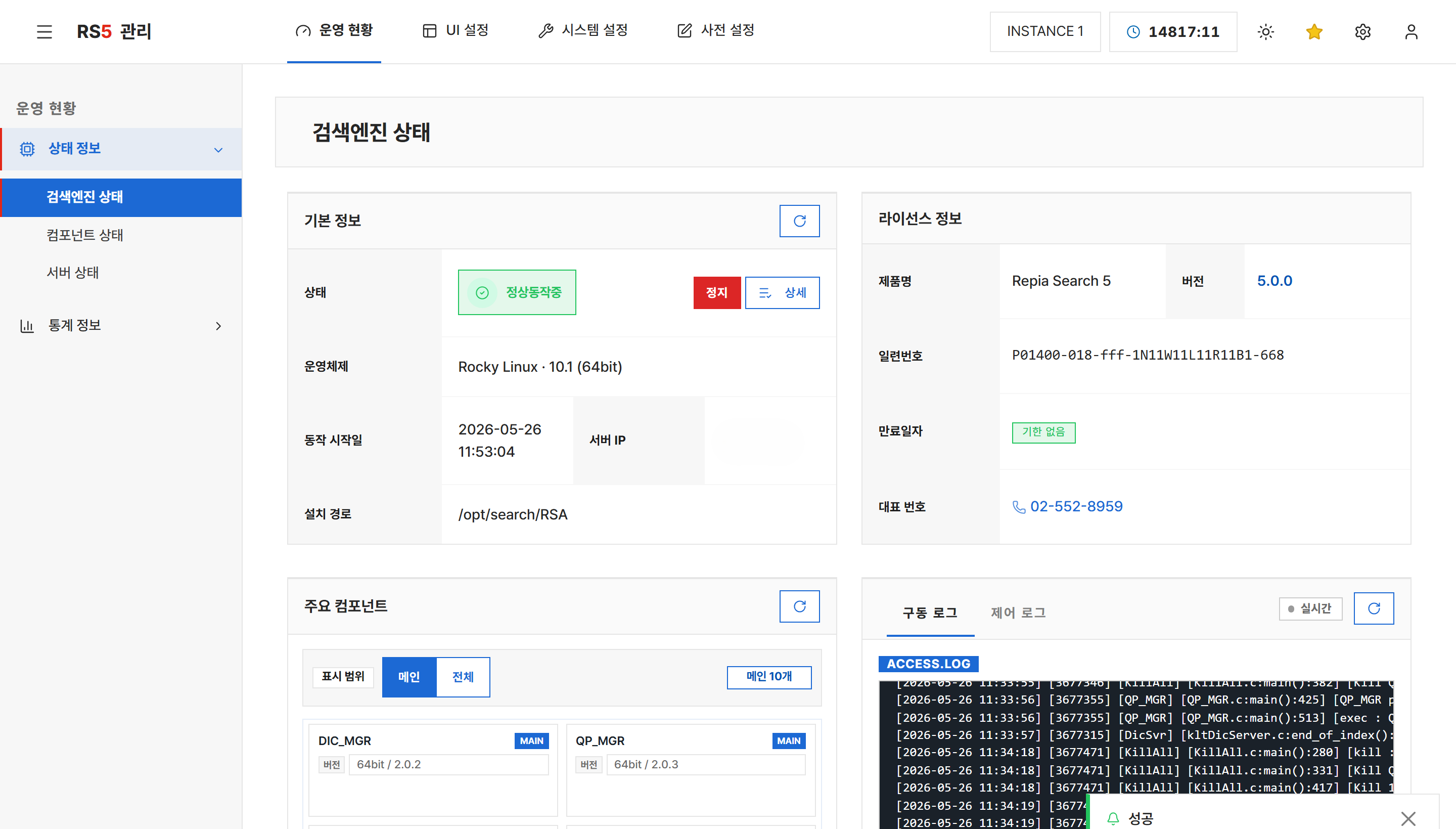Click the MAIN badge on DIC_MGR card
The image size is (1456, 829).
click(531, 741)
